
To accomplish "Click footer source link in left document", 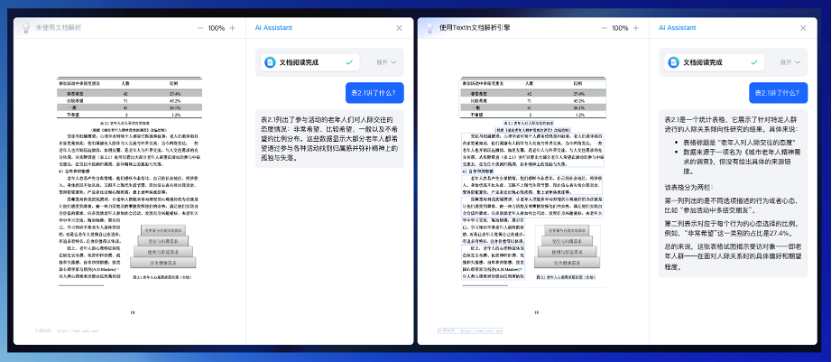I will point(66,330).
